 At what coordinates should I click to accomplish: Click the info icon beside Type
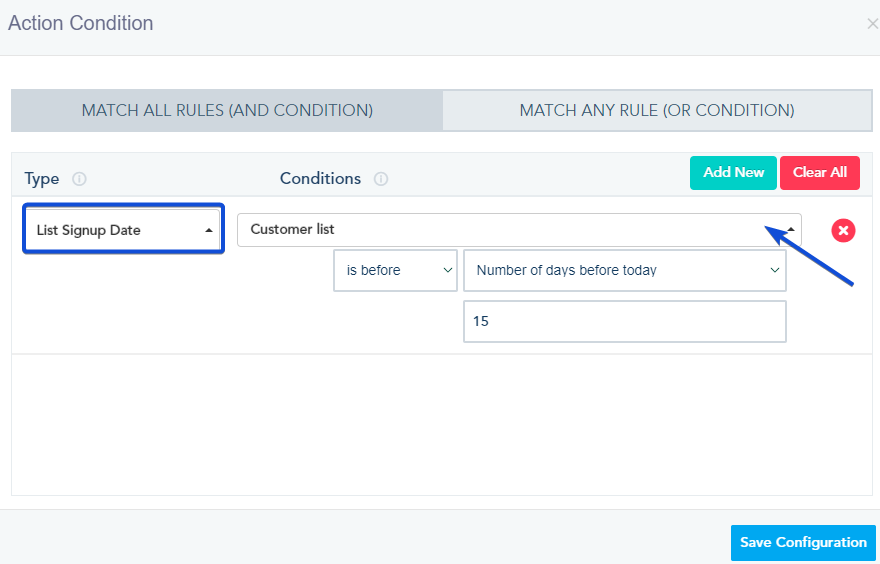pos(80,179)
